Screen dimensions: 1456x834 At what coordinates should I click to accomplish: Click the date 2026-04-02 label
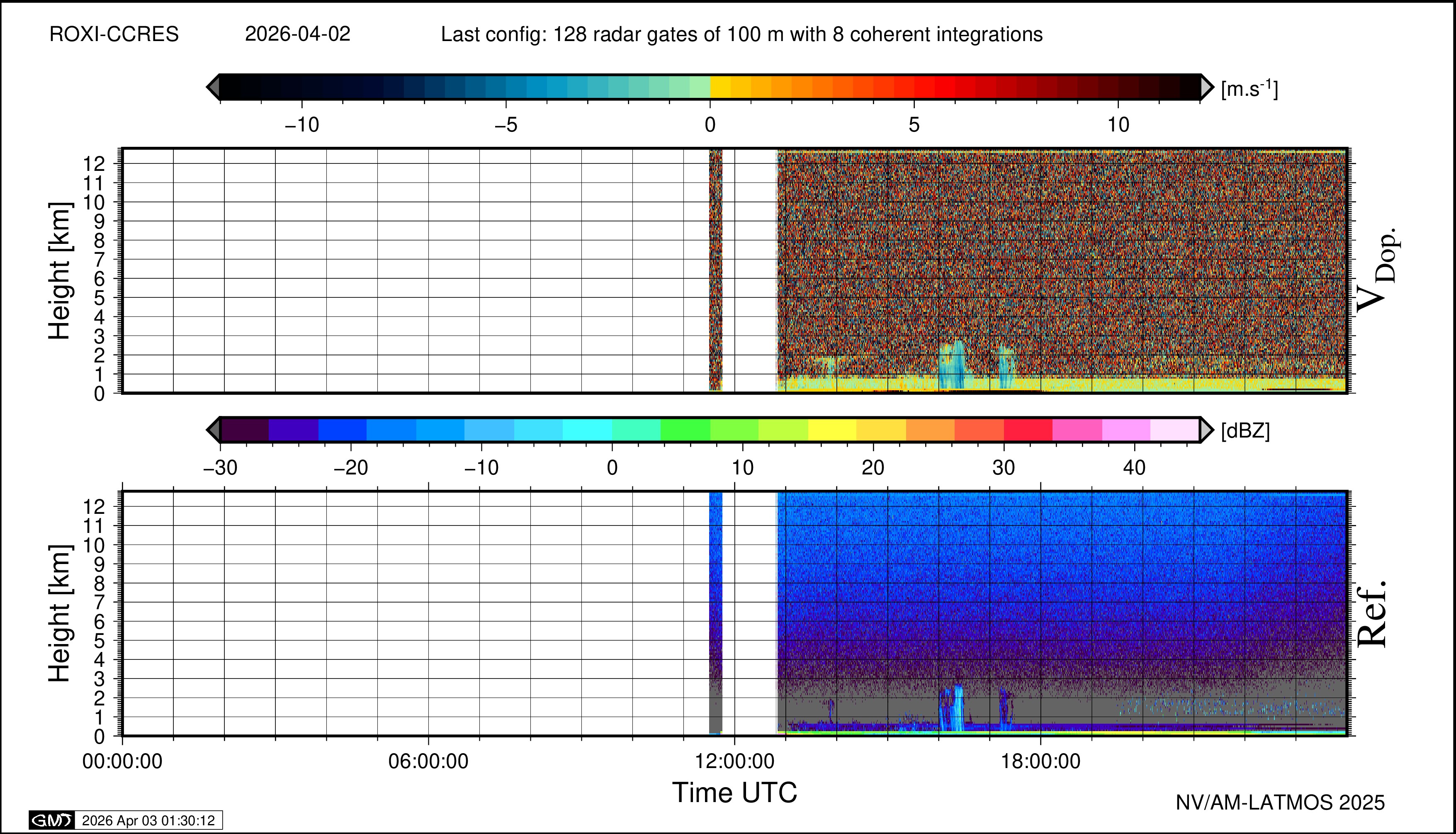[x=297, y=34]
